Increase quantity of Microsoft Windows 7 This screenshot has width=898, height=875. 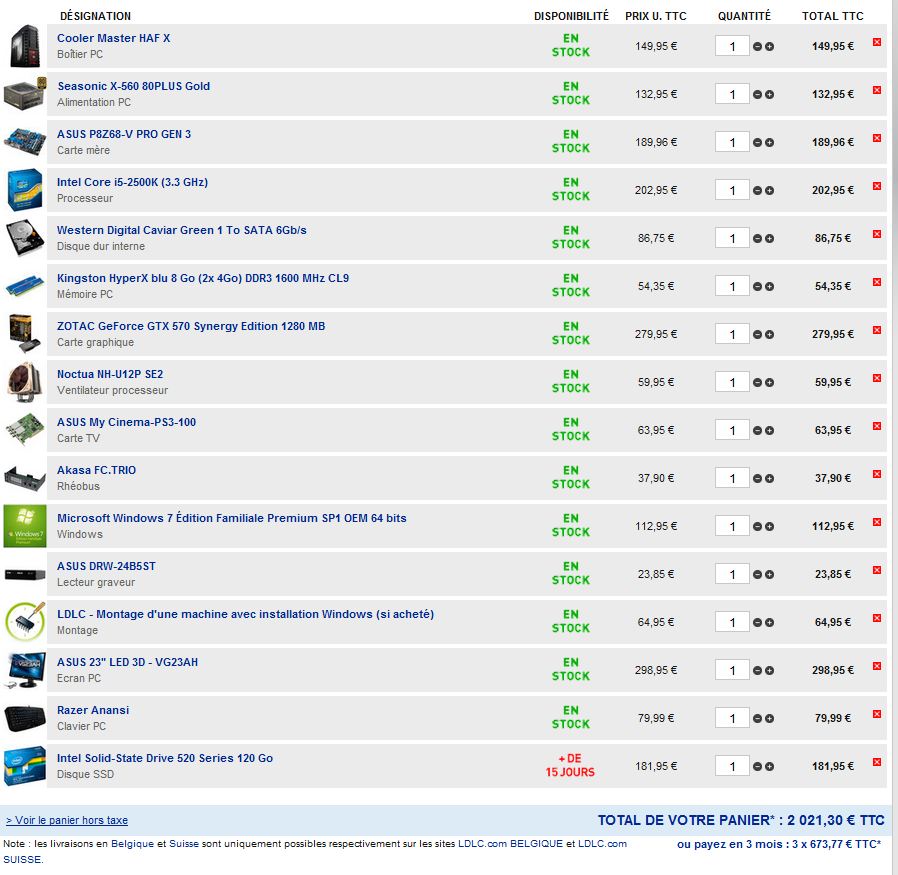[769, 527]
